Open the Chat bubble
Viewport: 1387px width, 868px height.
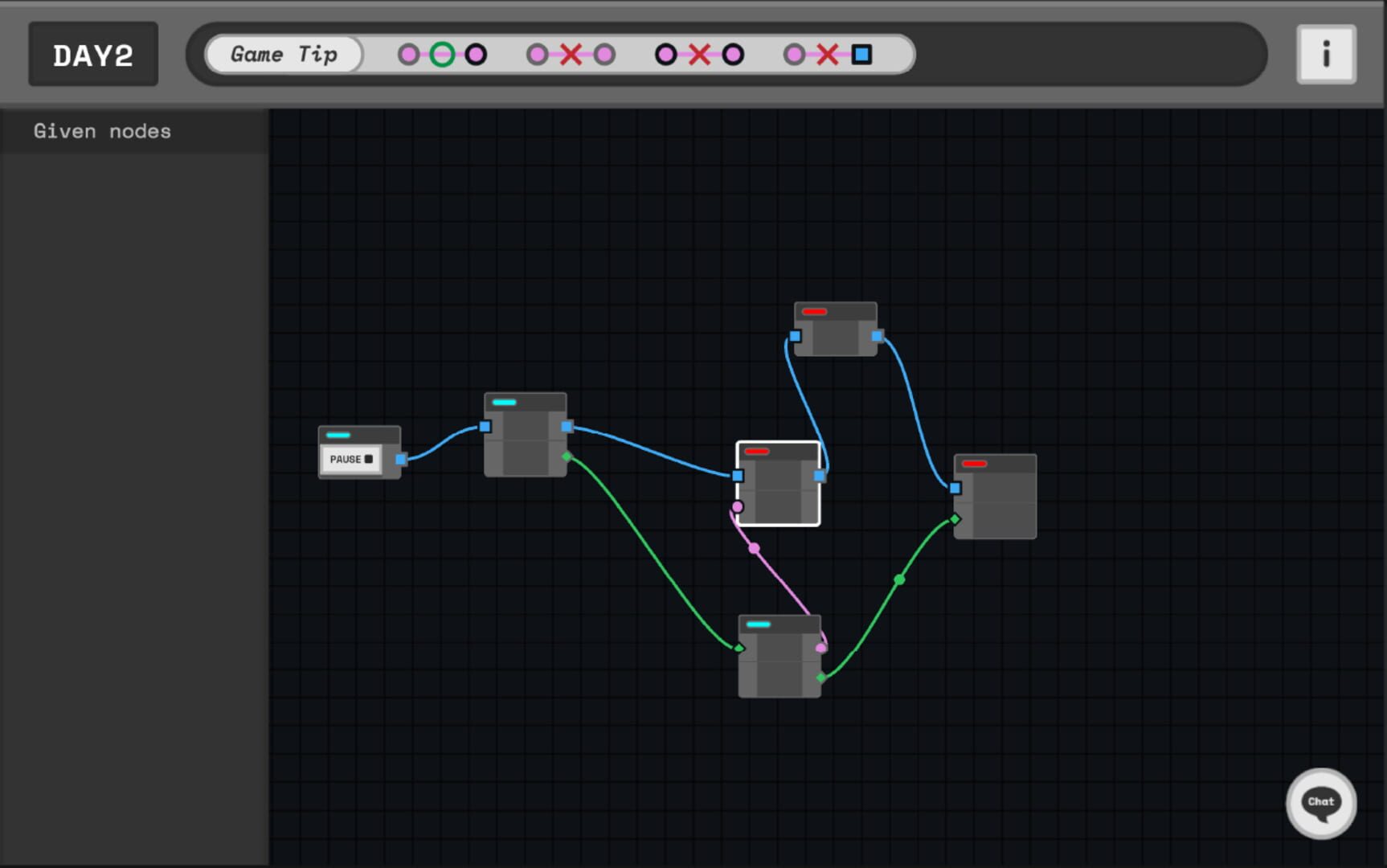pyautogui.click(x=1320, y=803)
